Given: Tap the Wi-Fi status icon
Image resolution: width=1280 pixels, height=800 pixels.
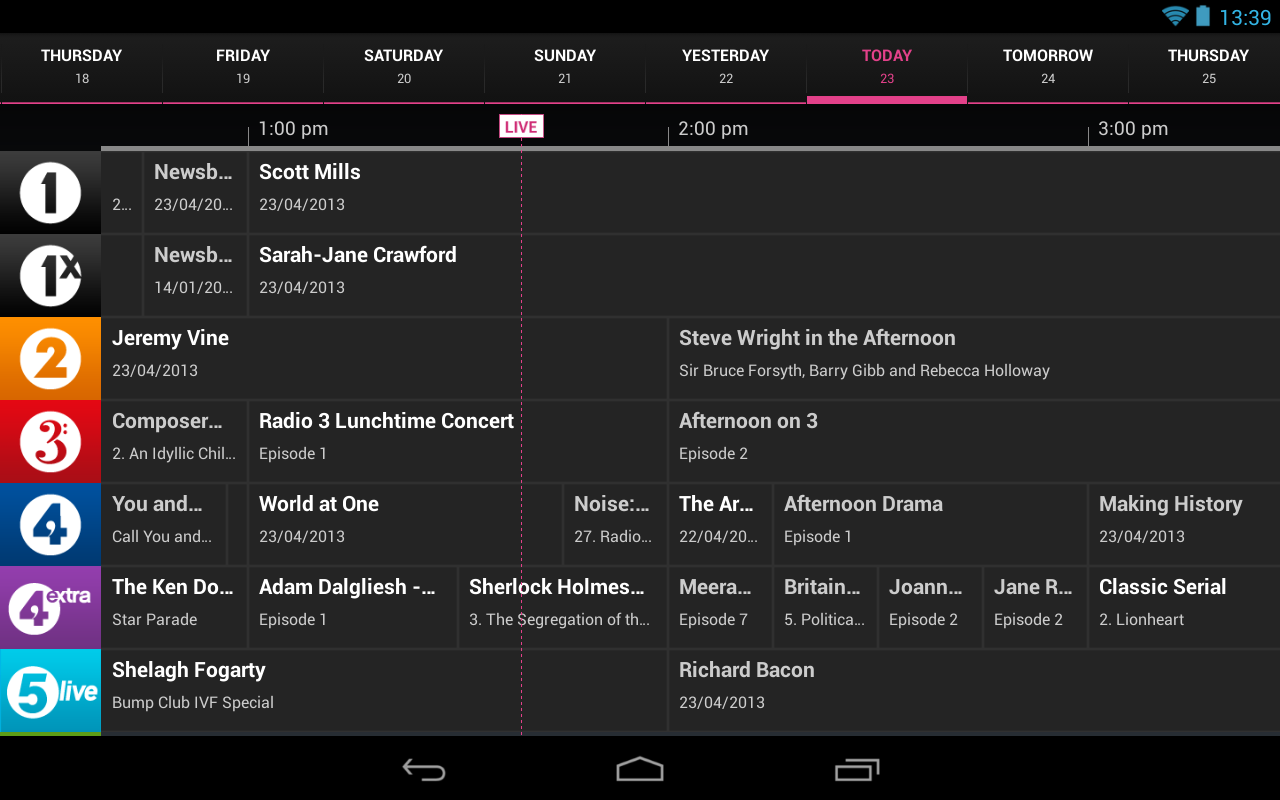Looking at the screenshot, I should [x=1175, y=16].
